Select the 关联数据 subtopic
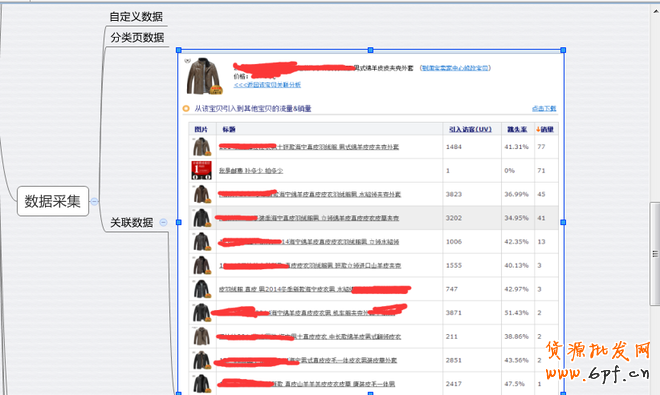Image resolution: width=660 pixels, height=395 pixels. point(132,222)
